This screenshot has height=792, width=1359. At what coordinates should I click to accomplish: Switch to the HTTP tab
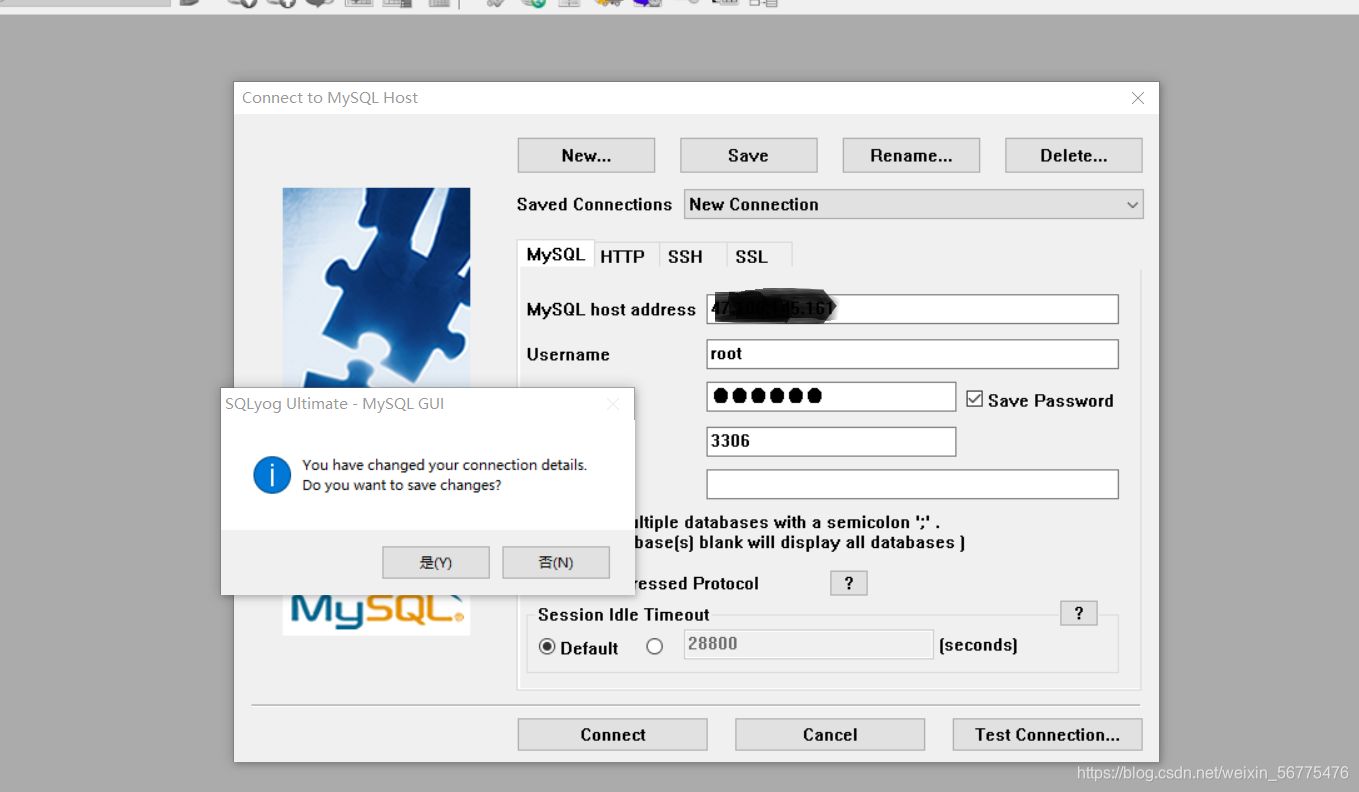tap(622, 256)
